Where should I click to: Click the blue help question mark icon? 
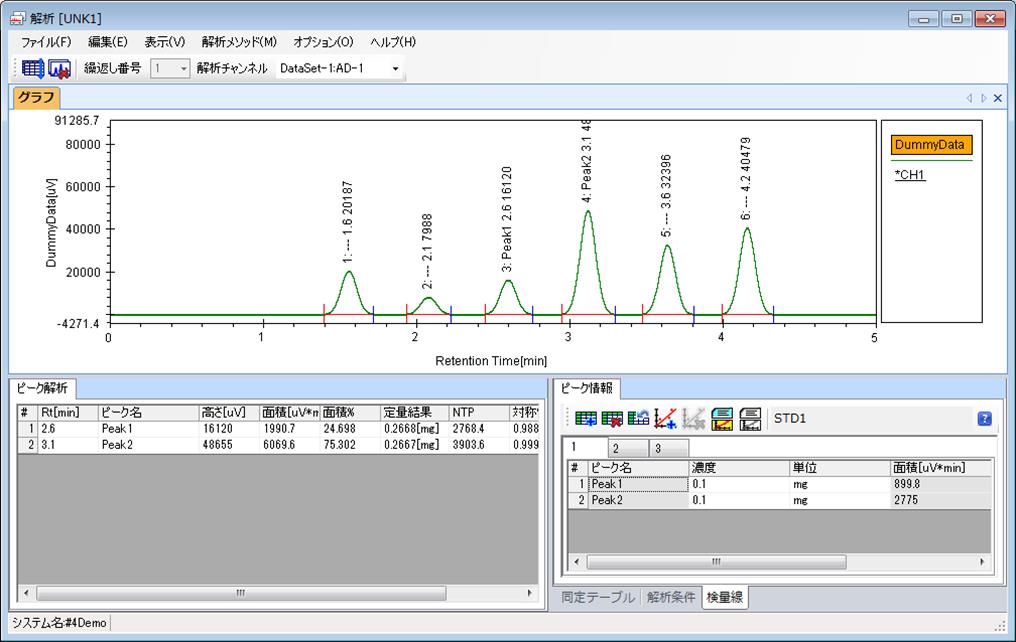[x=984, y=418]
